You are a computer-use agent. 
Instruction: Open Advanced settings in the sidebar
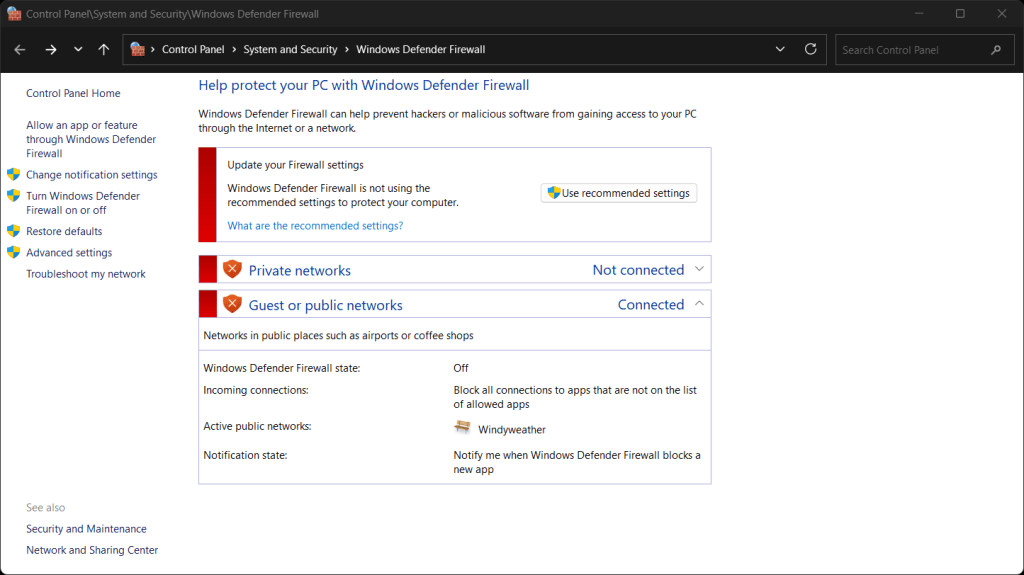click(69, 253)
